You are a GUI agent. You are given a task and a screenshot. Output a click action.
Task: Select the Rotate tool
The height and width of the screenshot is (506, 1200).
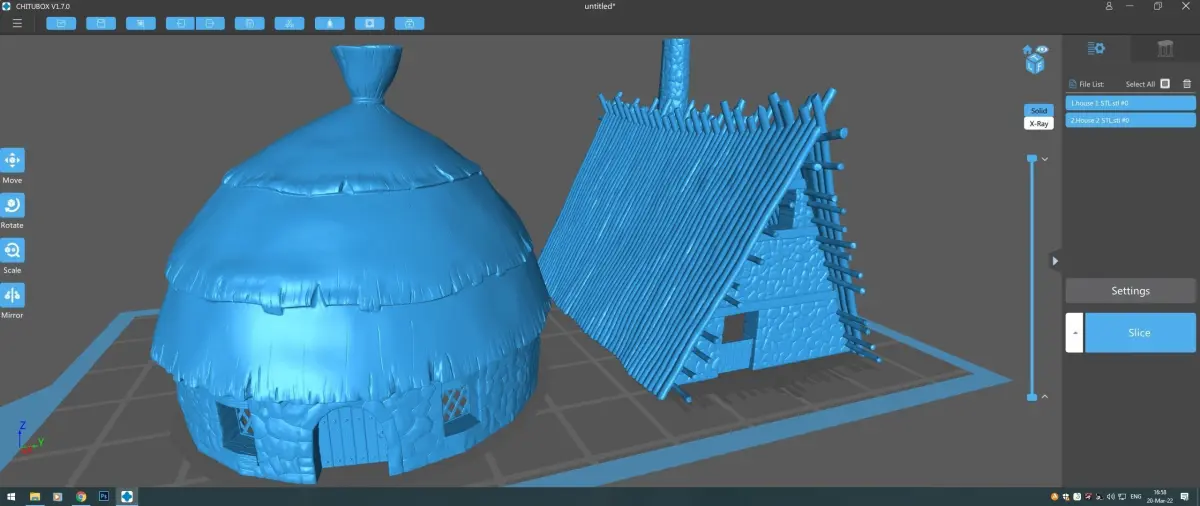coord(12,205)
